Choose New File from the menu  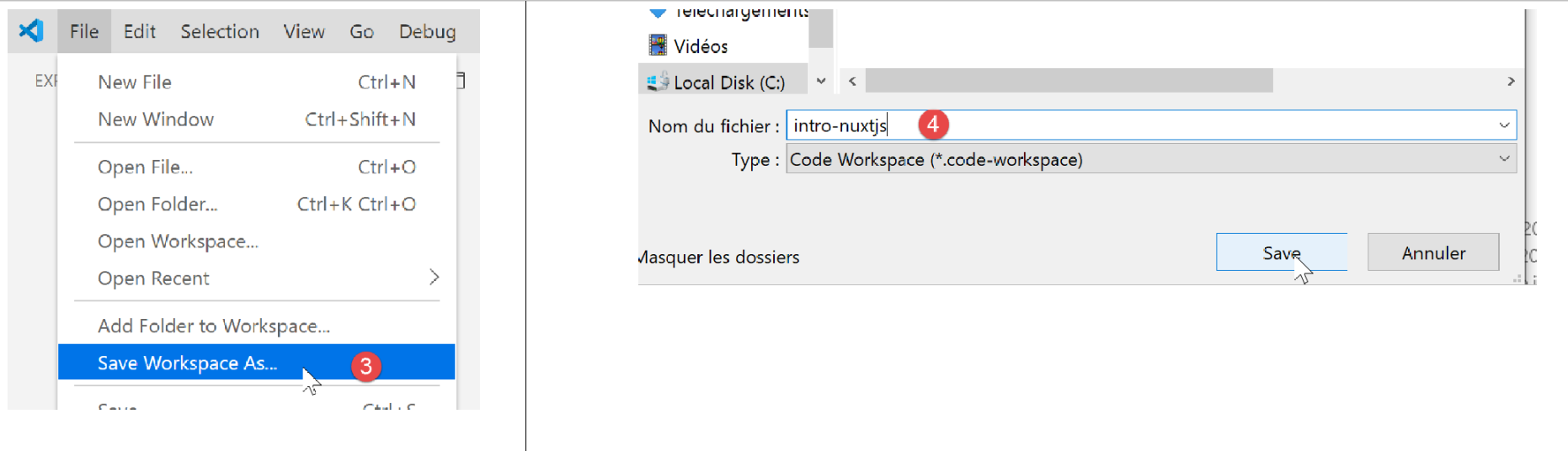(135, 82)
